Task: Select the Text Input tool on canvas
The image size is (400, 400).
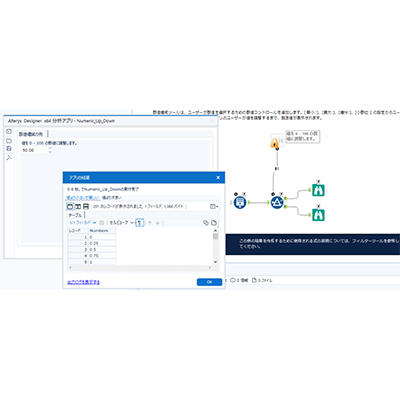Action: coord(240,202)
